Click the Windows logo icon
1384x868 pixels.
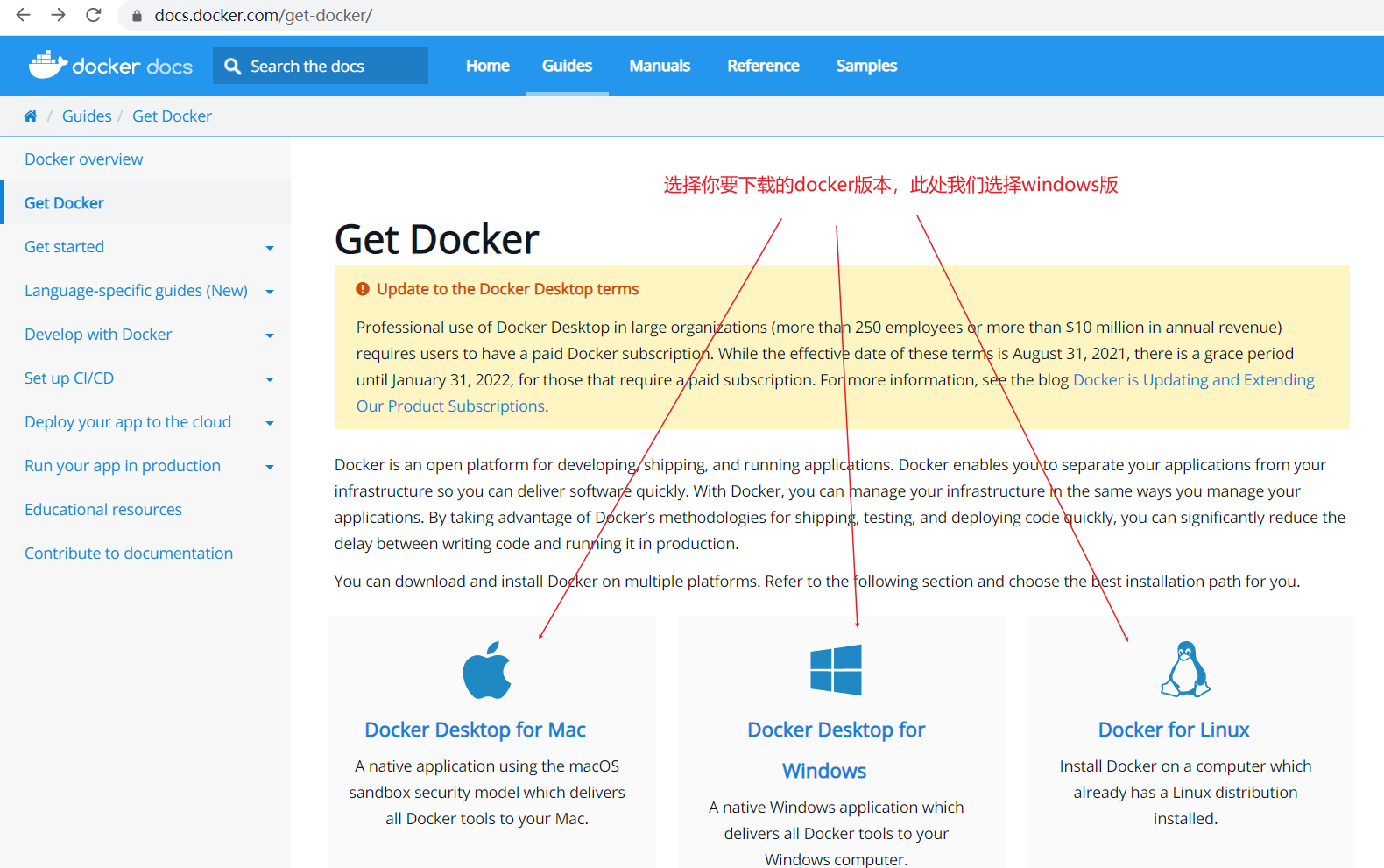837,670
